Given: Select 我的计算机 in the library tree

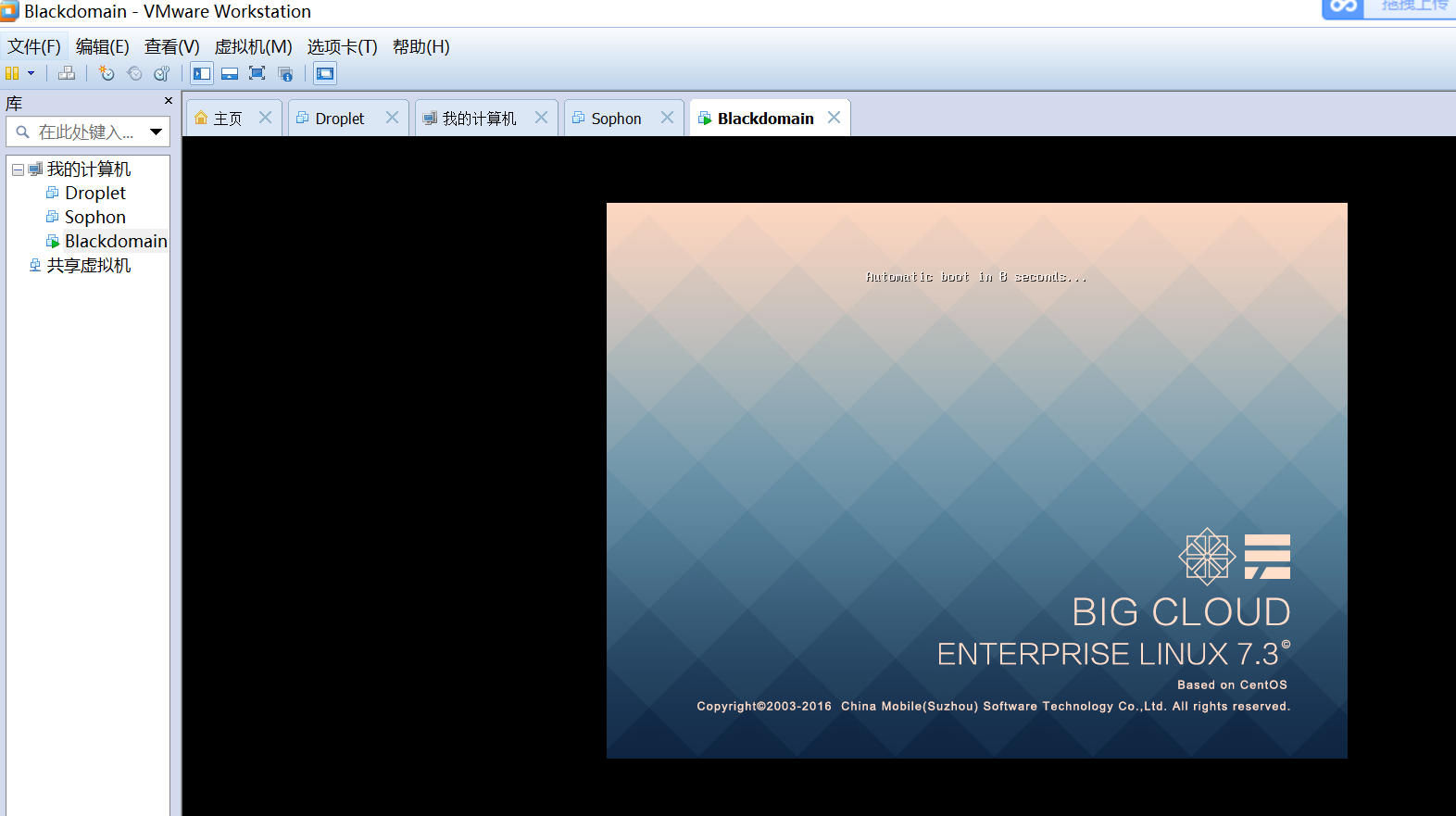Looking at the screenshot, I should pos(89,169).
